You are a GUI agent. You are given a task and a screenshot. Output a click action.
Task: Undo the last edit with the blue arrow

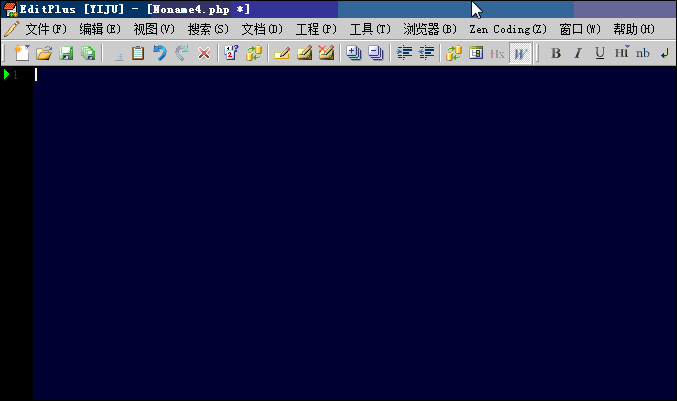coord(160,53)
